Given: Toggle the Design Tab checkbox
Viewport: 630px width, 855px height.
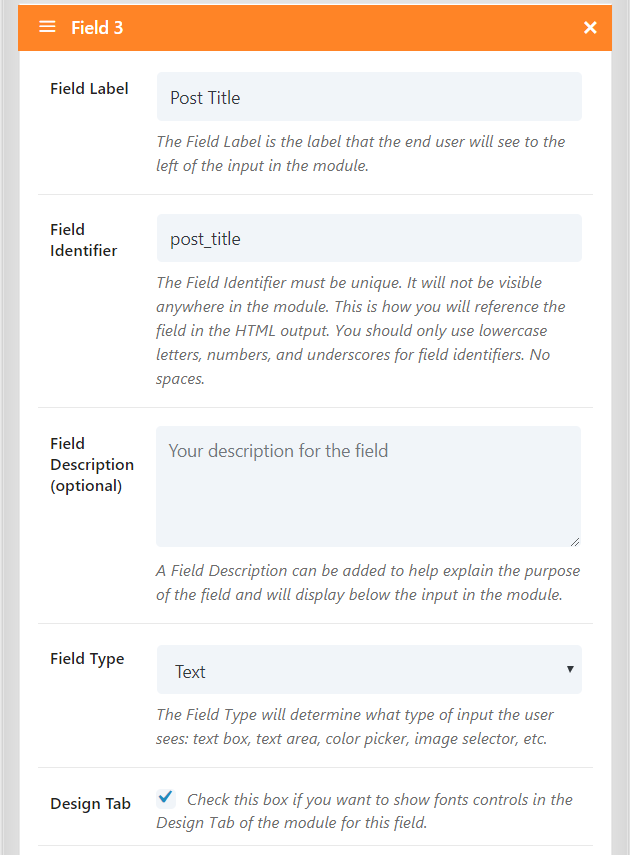Looking at the screenshot, I should point(166,798).
